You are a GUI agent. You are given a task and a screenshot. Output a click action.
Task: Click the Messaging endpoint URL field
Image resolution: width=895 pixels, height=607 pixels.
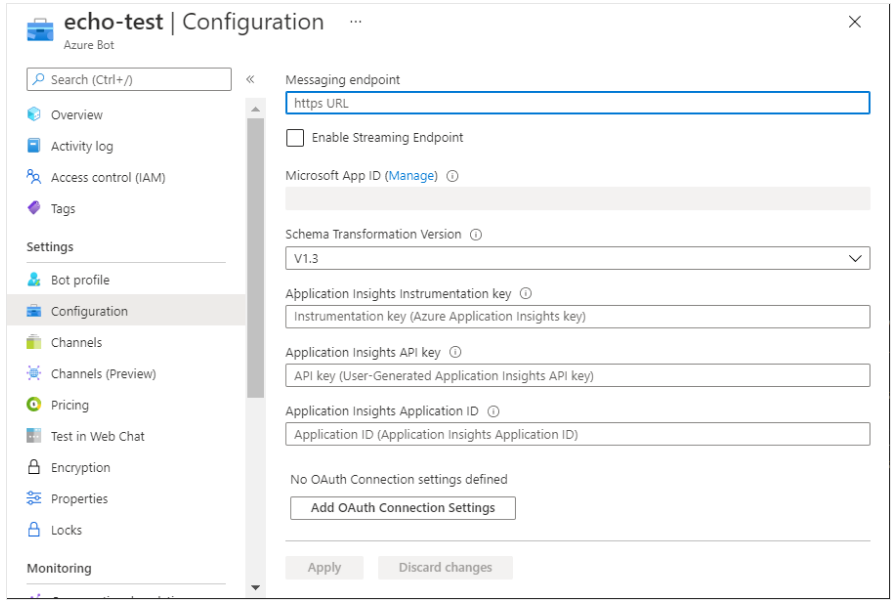tap(577, 103)
